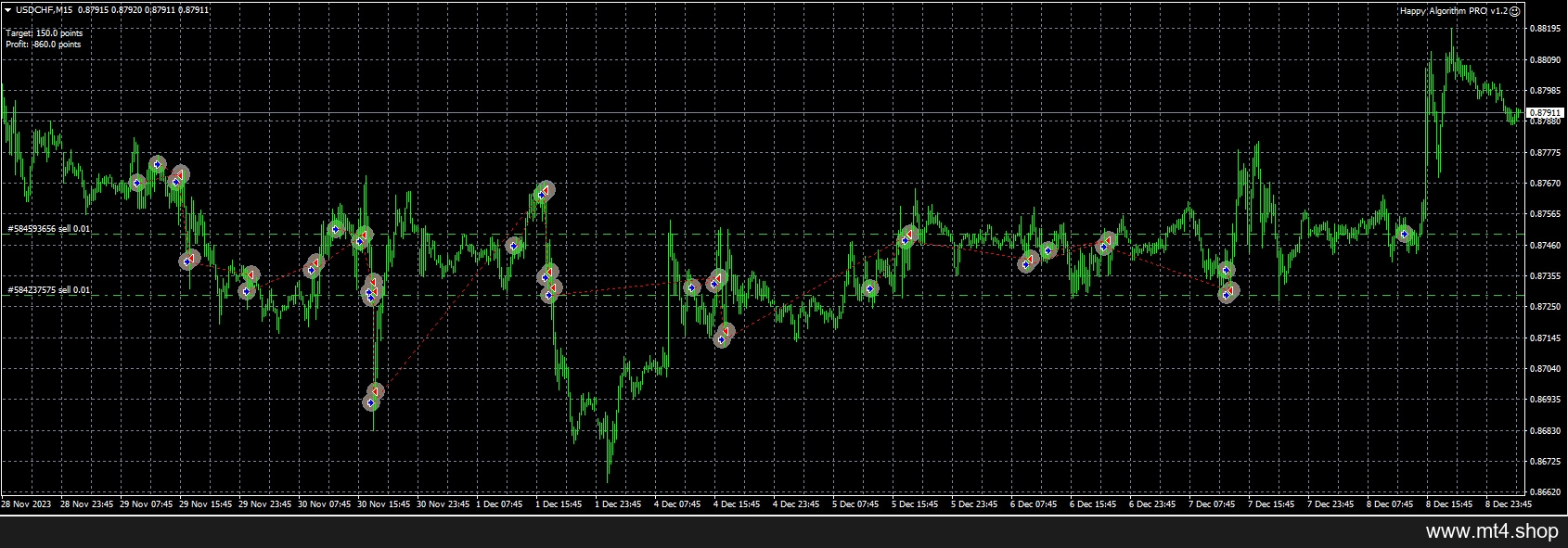Click the 'Profit: -860.0 points' readout

pos(44,44)
